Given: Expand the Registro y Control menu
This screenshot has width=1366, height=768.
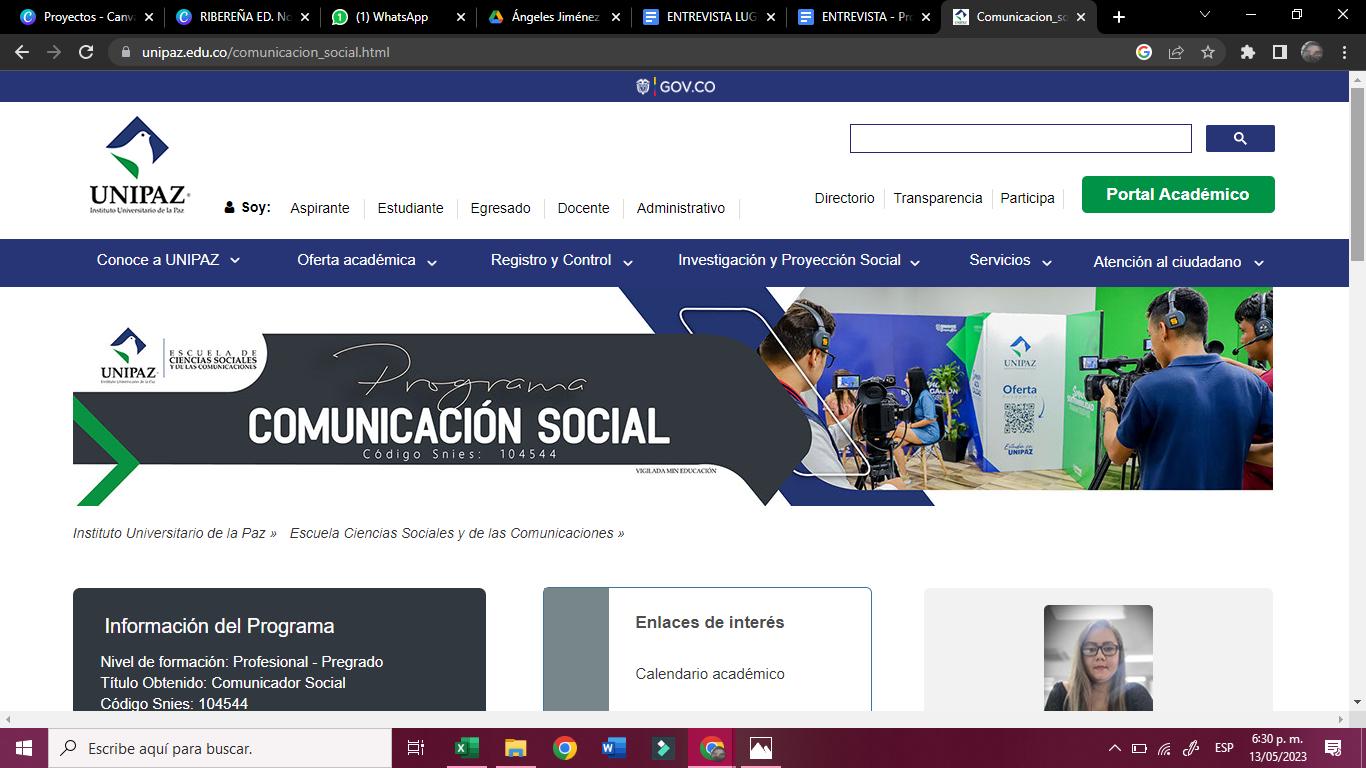Looking at the screenshot, I should click(562, 260).
